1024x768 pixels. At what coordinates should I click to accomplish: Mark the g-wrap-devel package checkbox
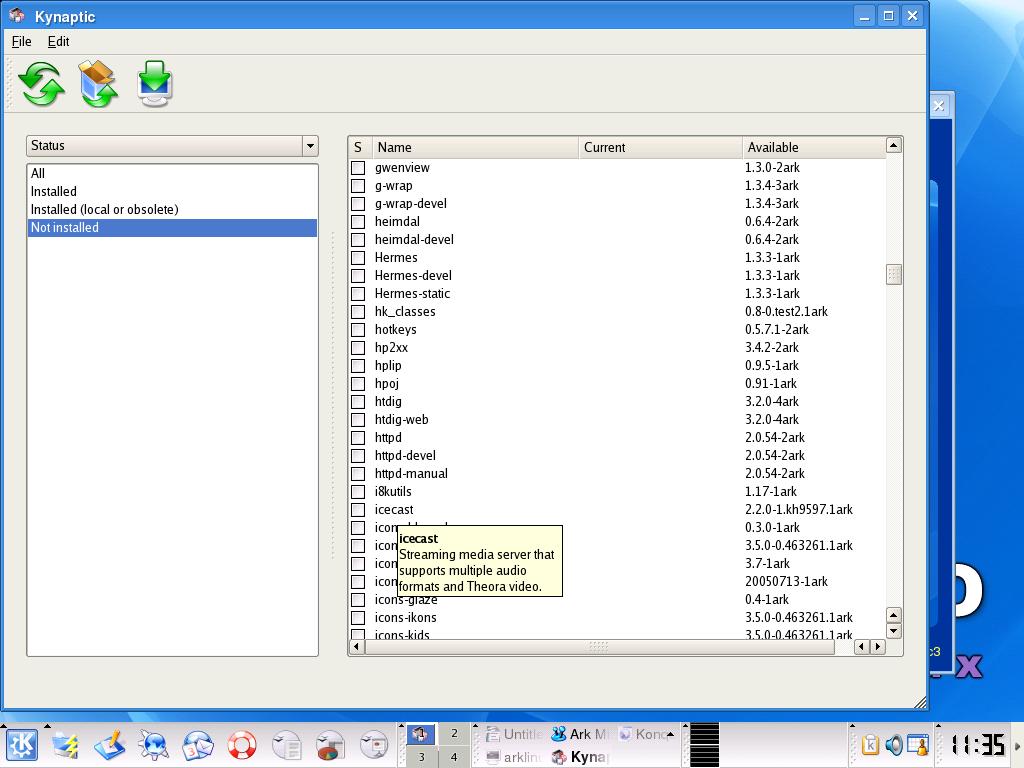point(358,204)
